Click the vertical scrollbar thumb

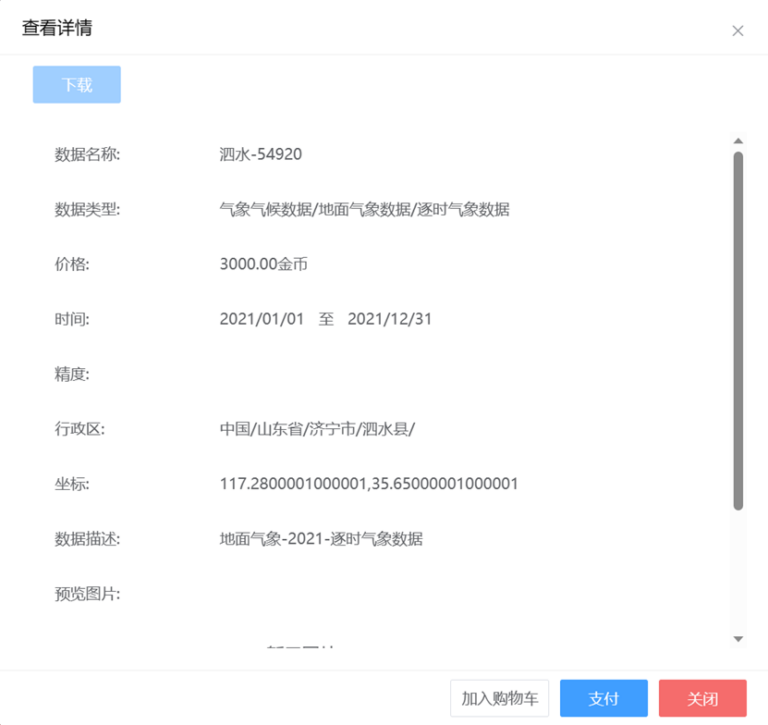[738, 330]
